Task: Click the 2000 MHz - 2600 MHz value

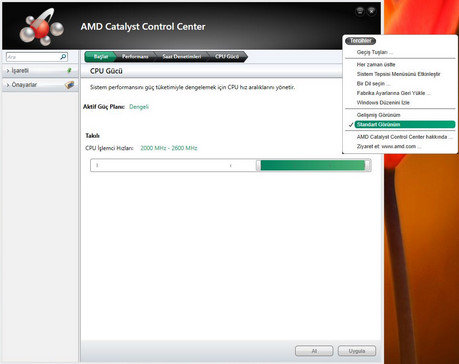Action: click(x=169, y=148)
